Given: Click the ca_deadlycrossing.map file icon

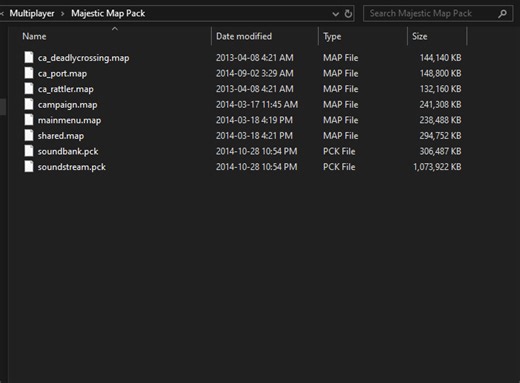Looking at the screenshot, I should (29, 57).
